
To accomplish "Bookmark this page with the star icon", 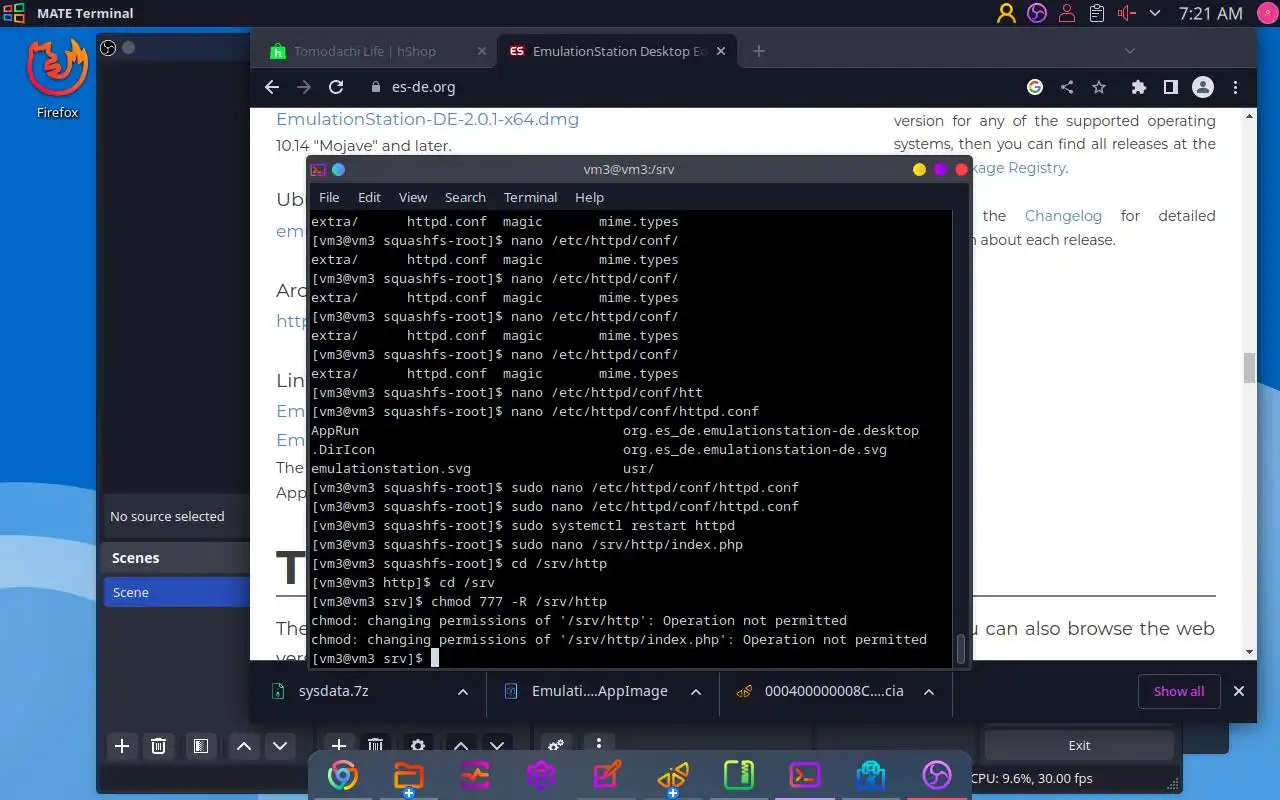I will pyautogui.click(x=1099, y=87).
